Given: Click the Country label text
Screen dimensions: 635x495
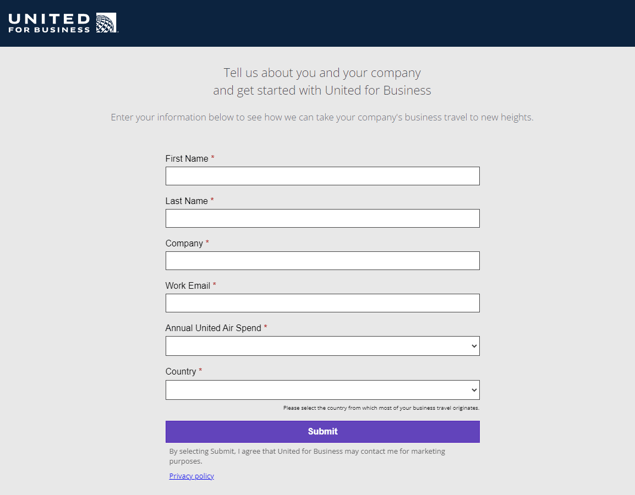Looking at the screenshot, I should tap(181, 372).
